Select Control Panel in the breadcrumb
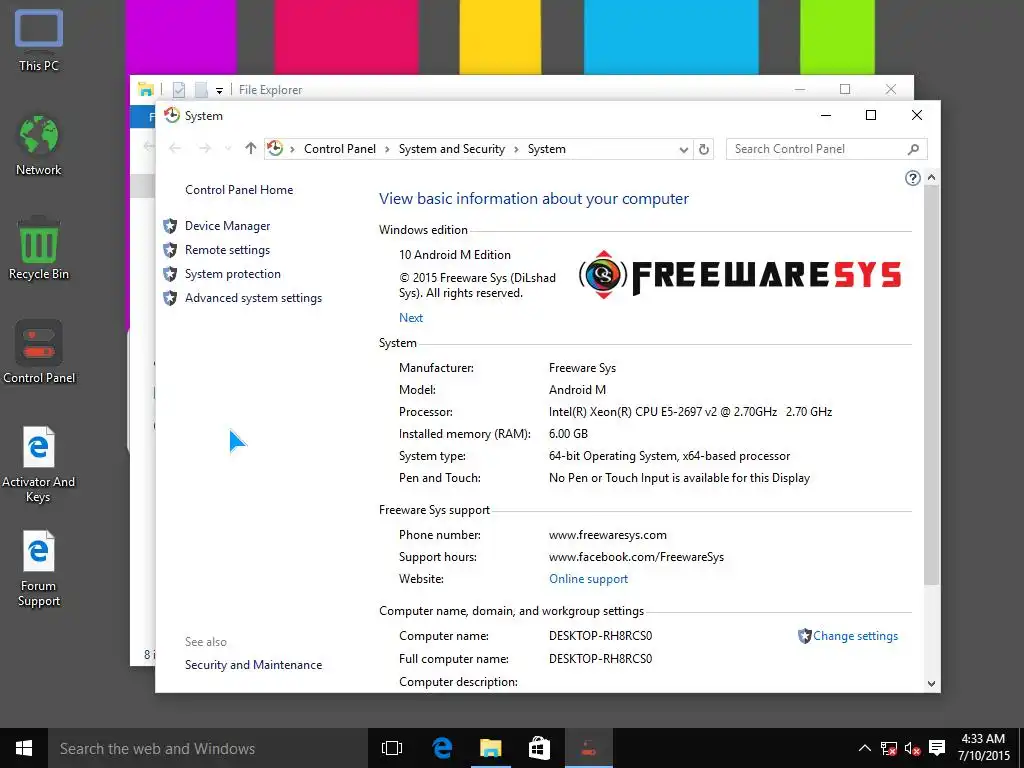 [340, 149]
